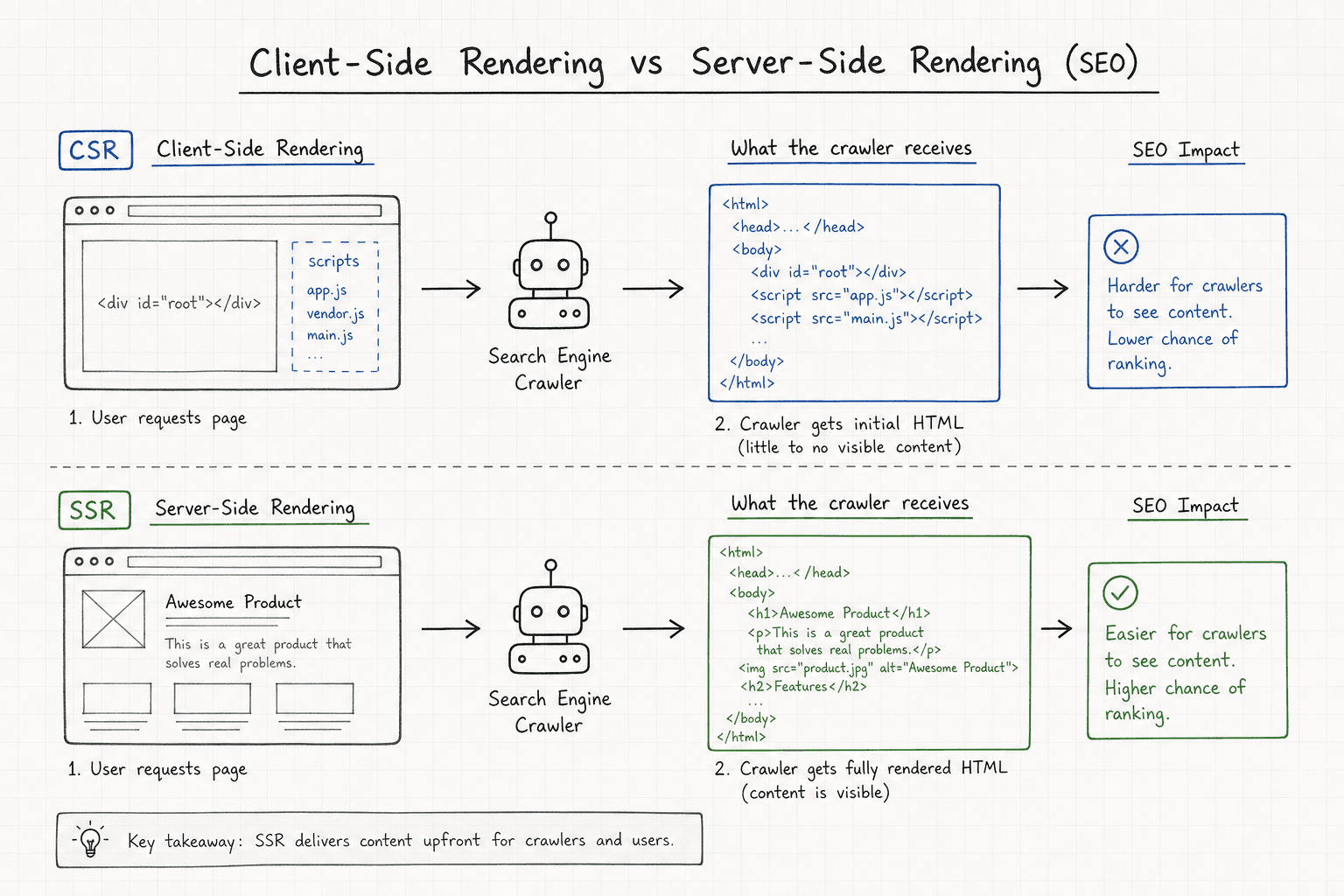Click the Easier for crawlers to see content text
Screen dimensions: 1344x896
tap(1186, 647)
